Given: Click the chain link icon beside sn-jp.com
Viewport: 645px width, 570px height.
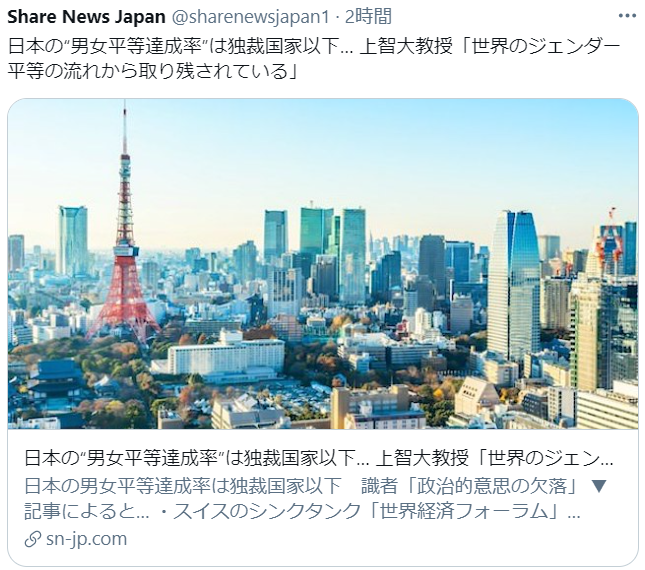Looking at the screenshot, I should [32, 539].
